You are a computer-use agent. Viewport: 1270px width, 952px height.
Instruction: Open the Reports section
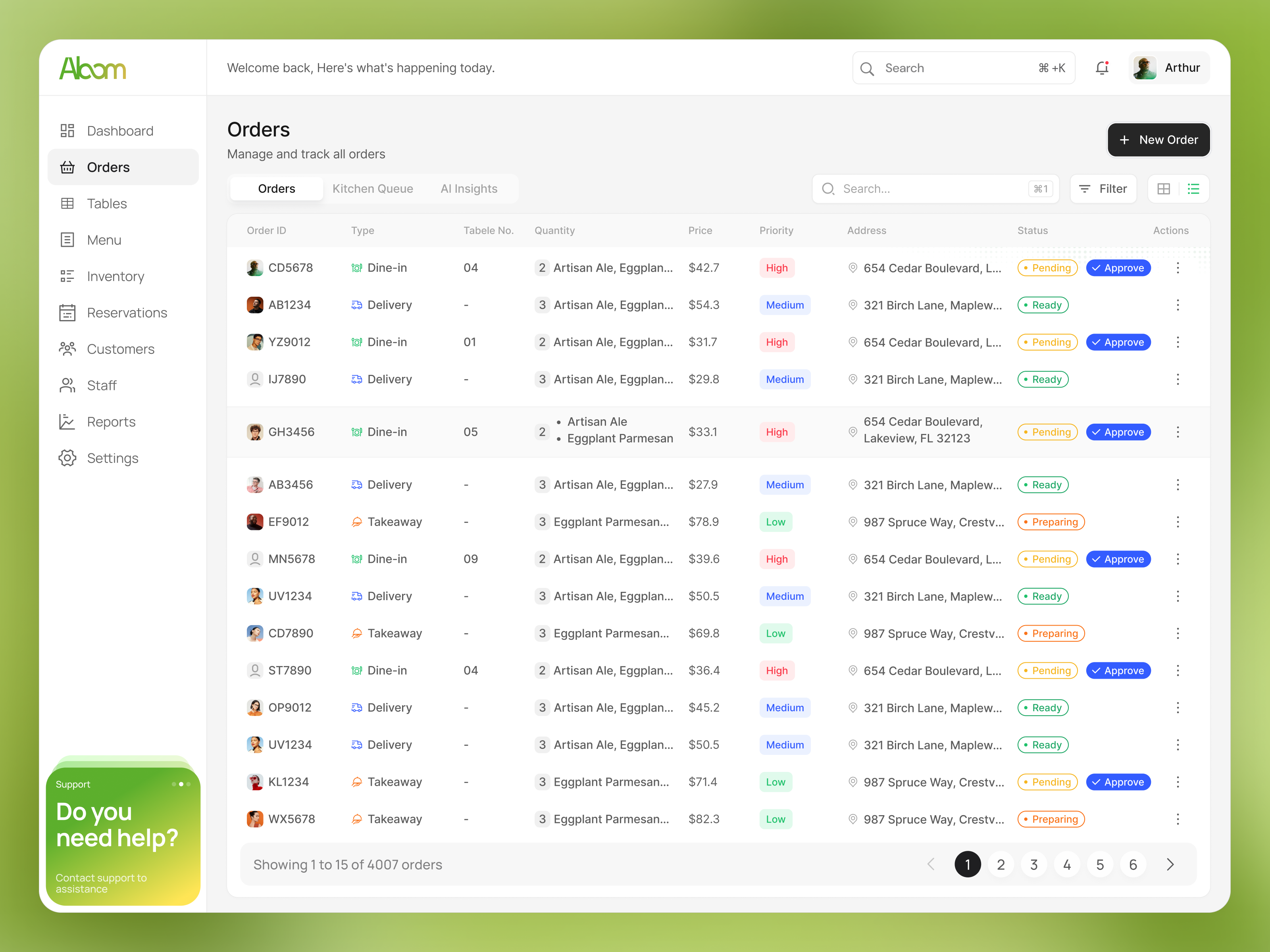[x=112, y=421]
